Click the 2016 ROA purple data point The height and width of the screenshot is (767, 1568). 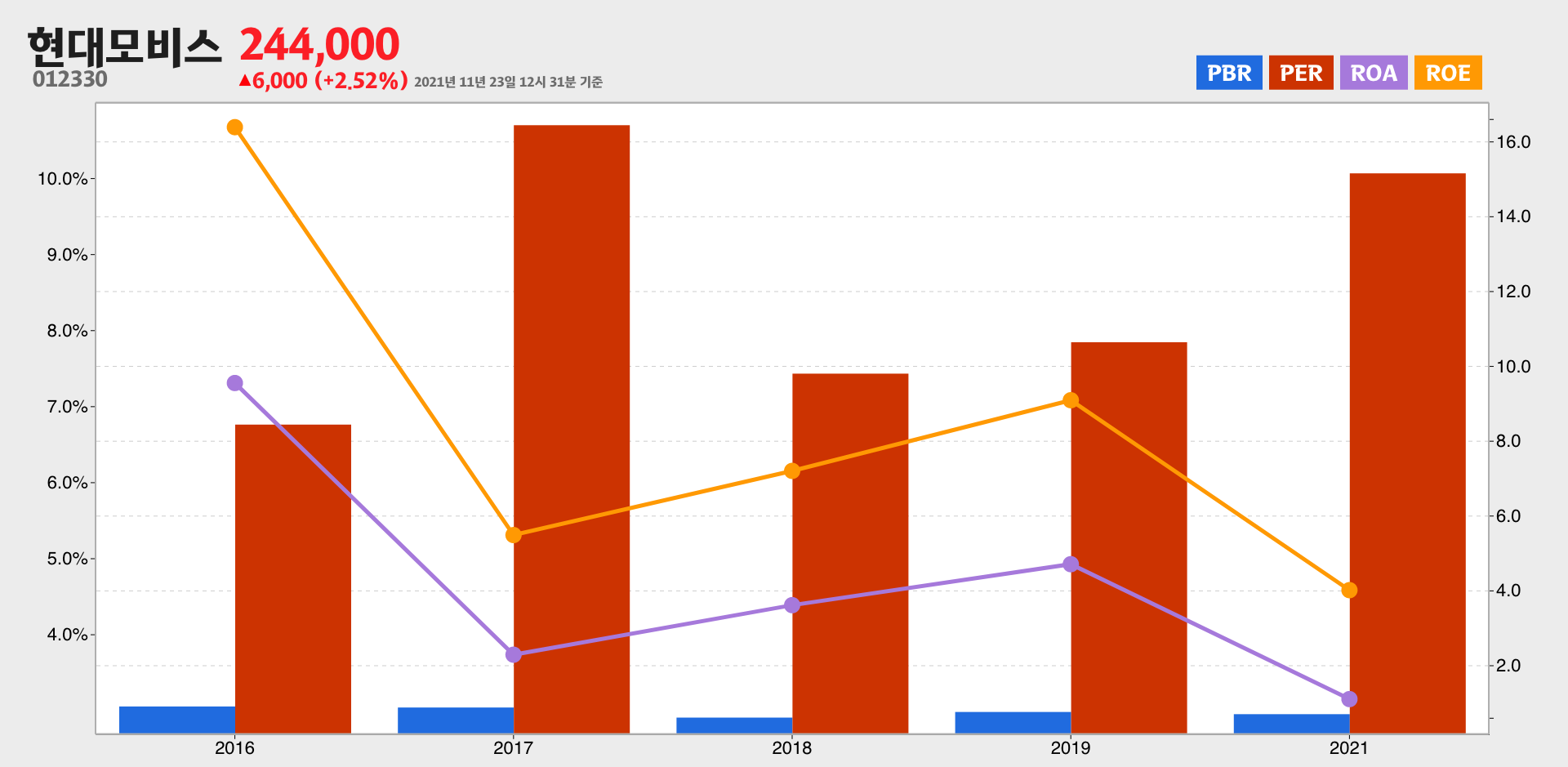click(x=235, y=383)
